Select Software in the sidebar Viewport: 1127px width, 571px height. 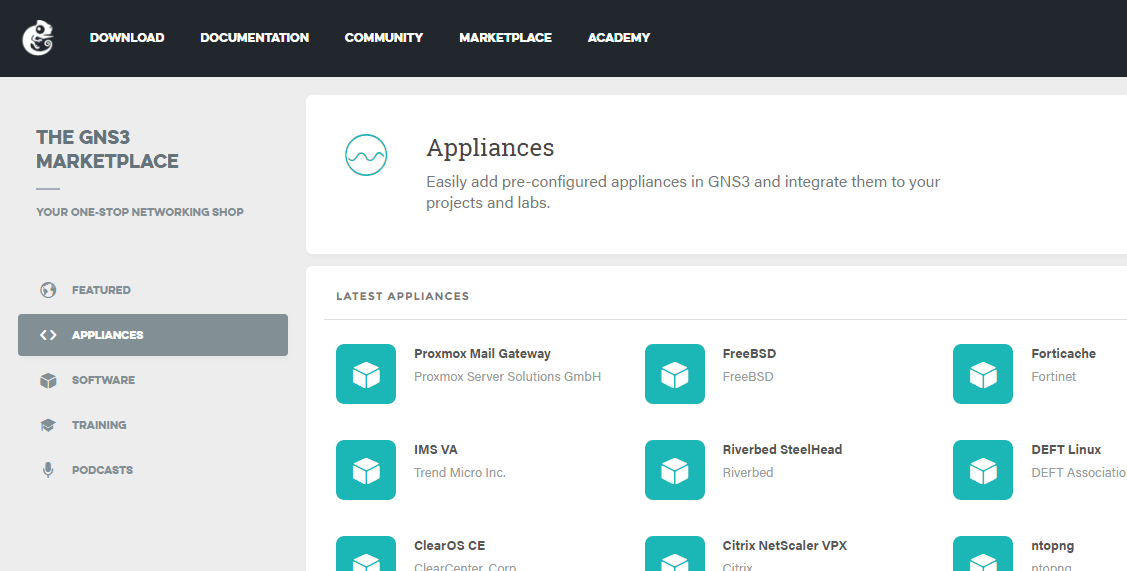coord(103,380)
